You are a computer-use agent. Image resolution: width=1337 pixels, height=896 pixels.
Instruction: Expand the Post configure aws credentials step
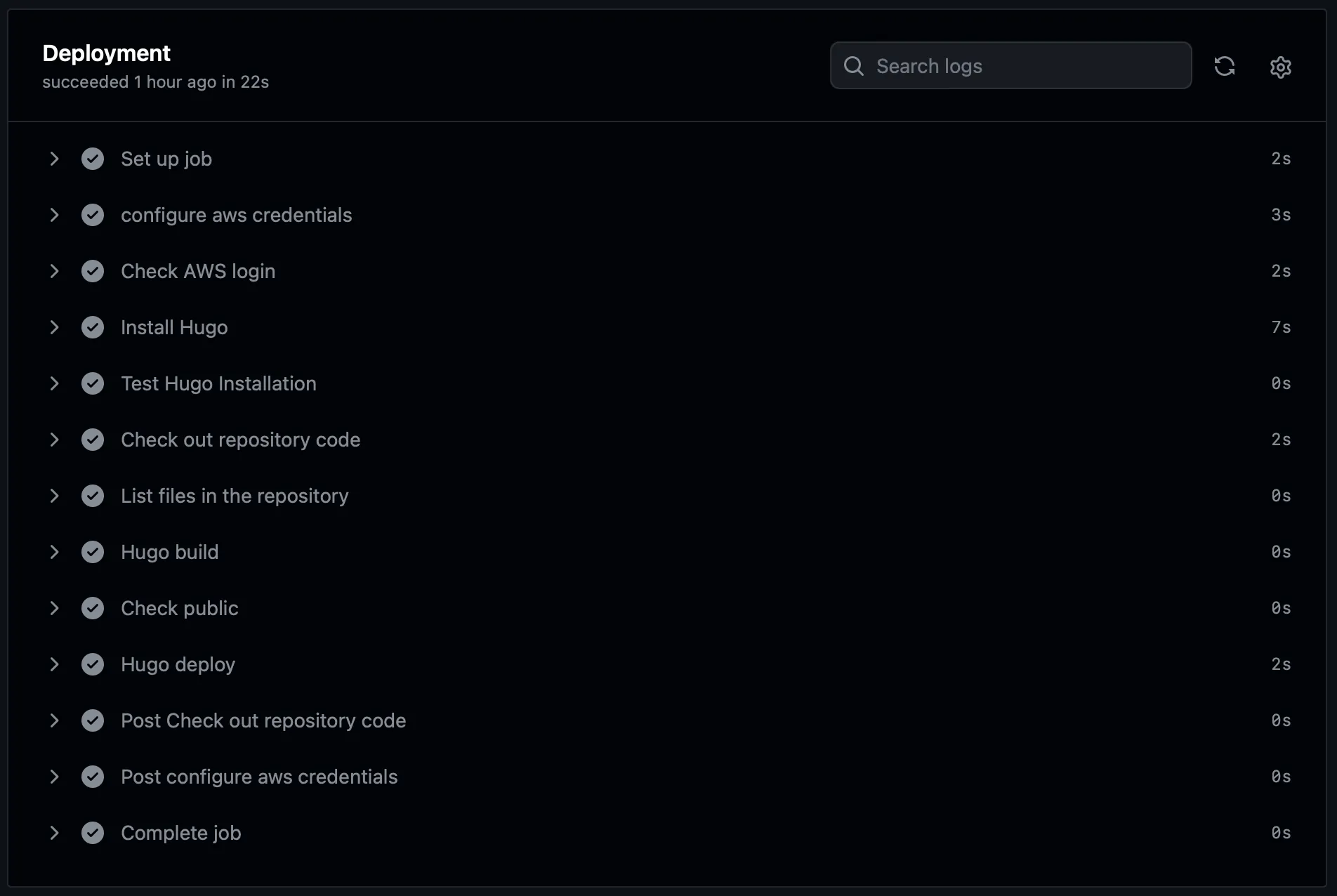pos(55,777)
